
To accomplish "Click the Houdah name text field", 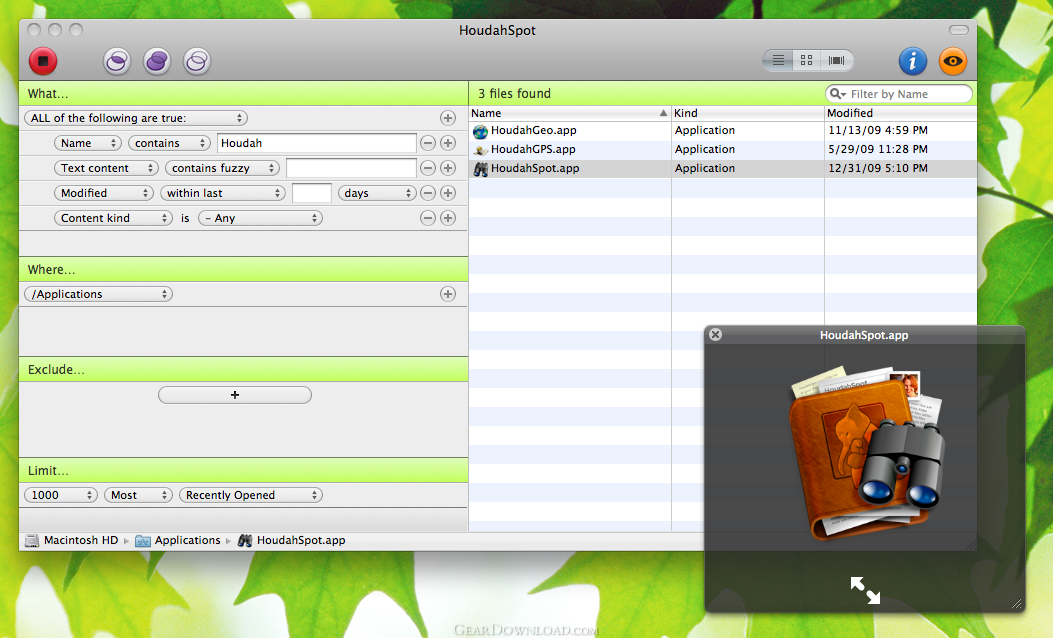I will (x=316, y=143).
